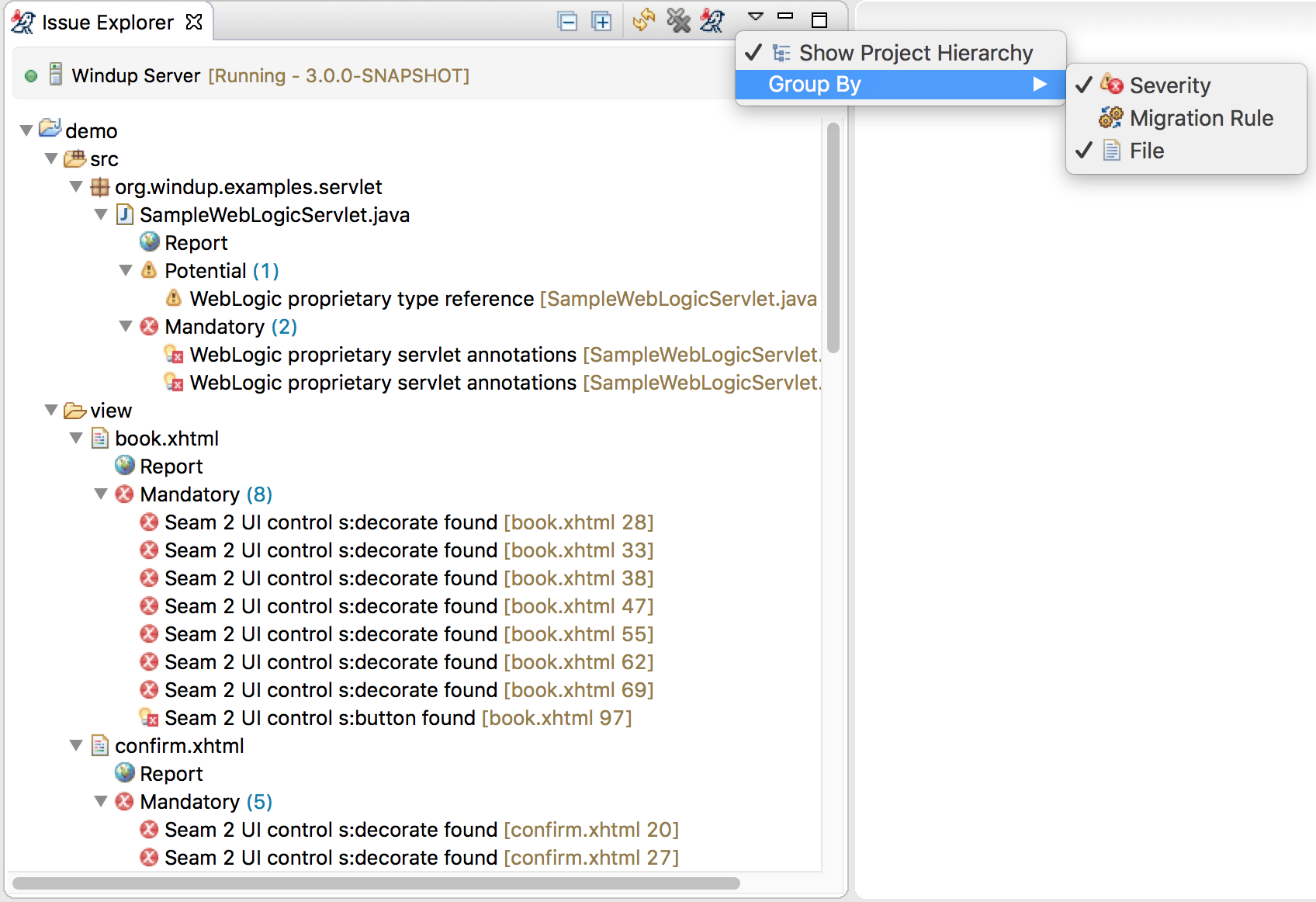Click the yellow arrows refresh icon
The width and height of the screenshot is (1316, 902).
pos(643,20)
